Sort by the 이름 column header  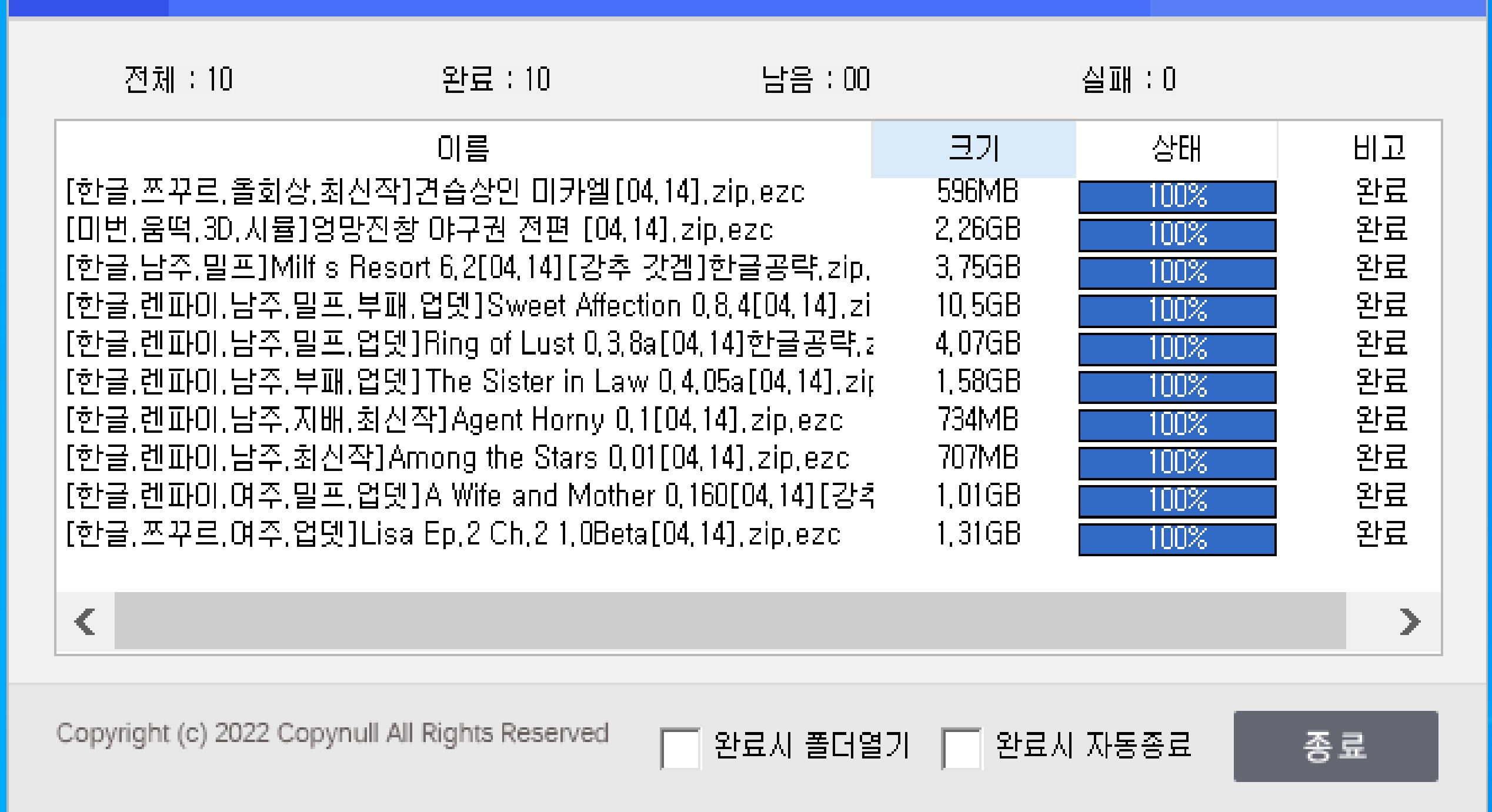(463, 148)
